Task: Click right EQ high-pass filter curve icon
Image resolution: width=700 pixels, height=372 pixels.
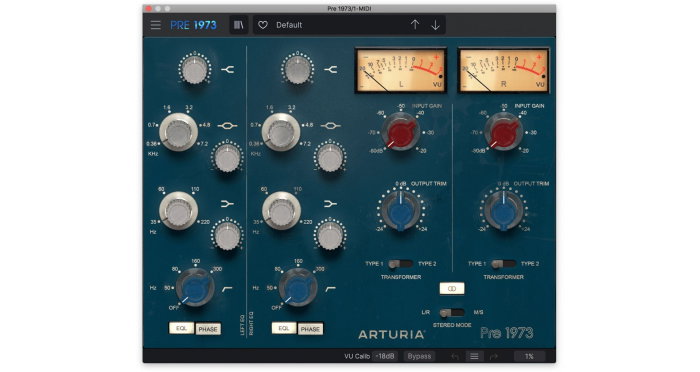Action: pos(330,289)
